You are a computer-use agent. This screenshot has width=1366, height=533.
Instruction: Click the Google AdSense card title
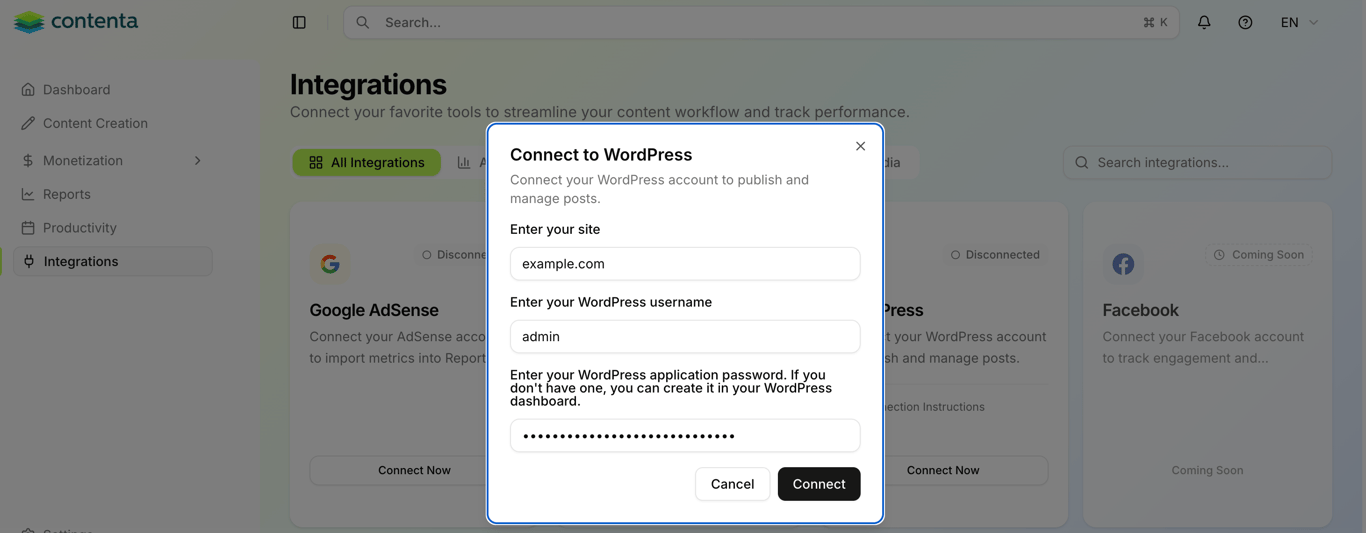click(374, 311)
